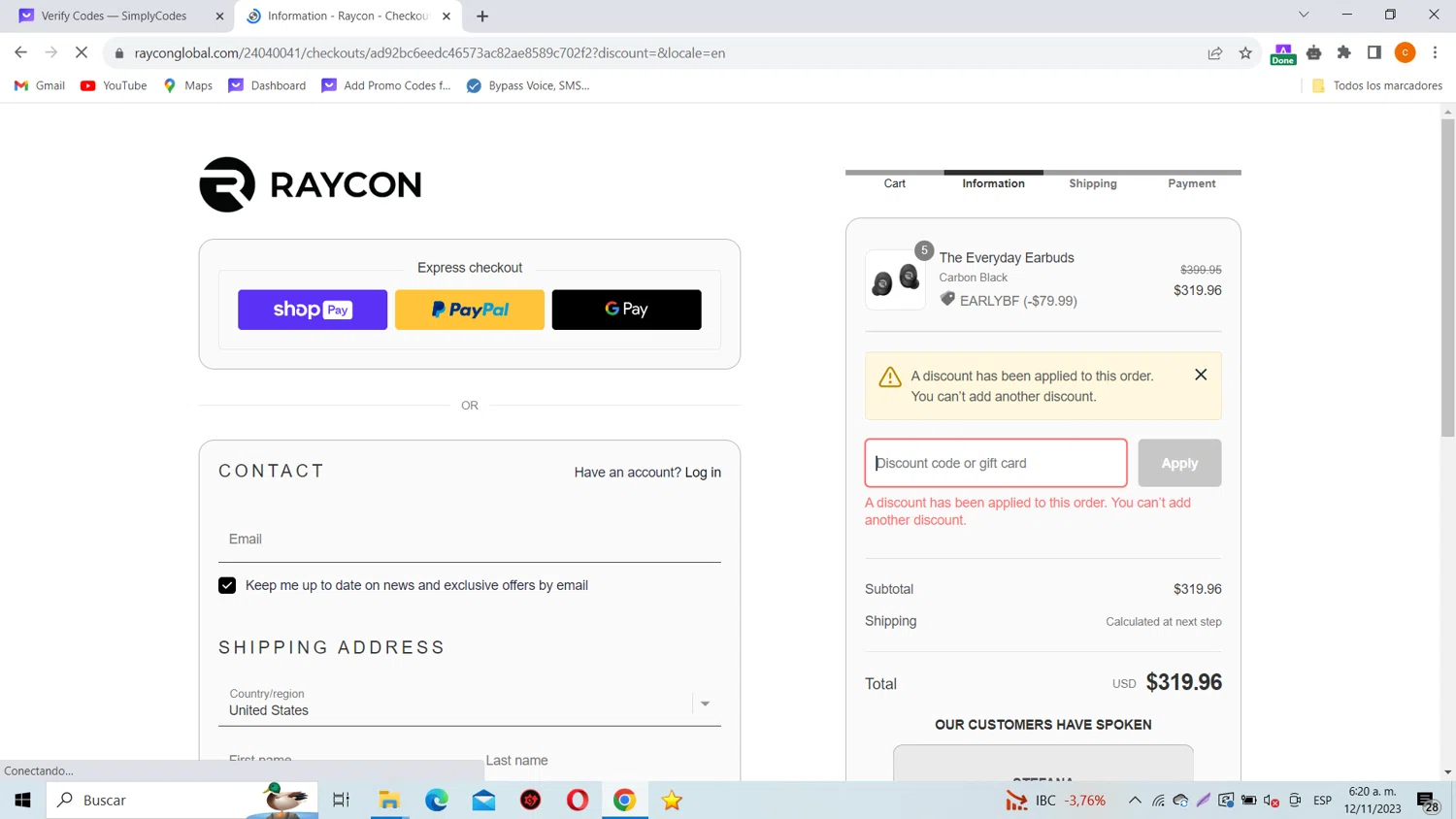The width and height of the screenshot is (1456, 819).
Task: Click the taskbar clock and date
Action: 1373,801
